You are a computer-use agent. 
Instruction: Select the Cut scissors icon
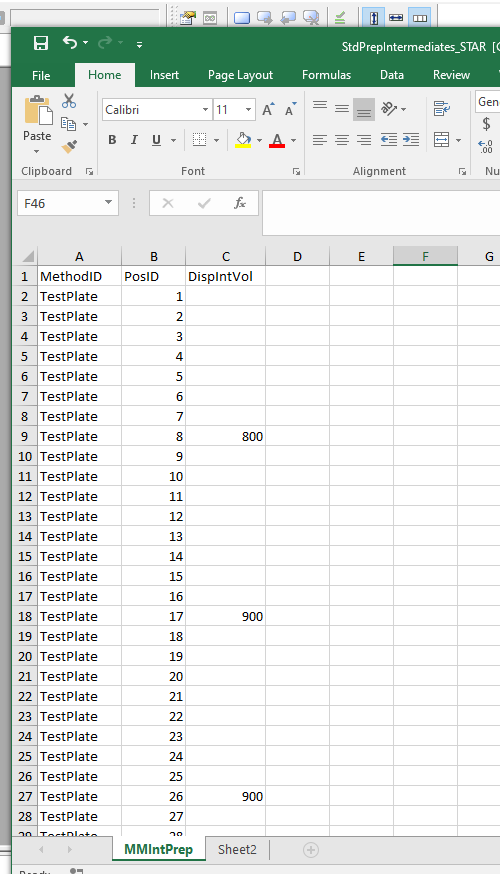point(69,101)
